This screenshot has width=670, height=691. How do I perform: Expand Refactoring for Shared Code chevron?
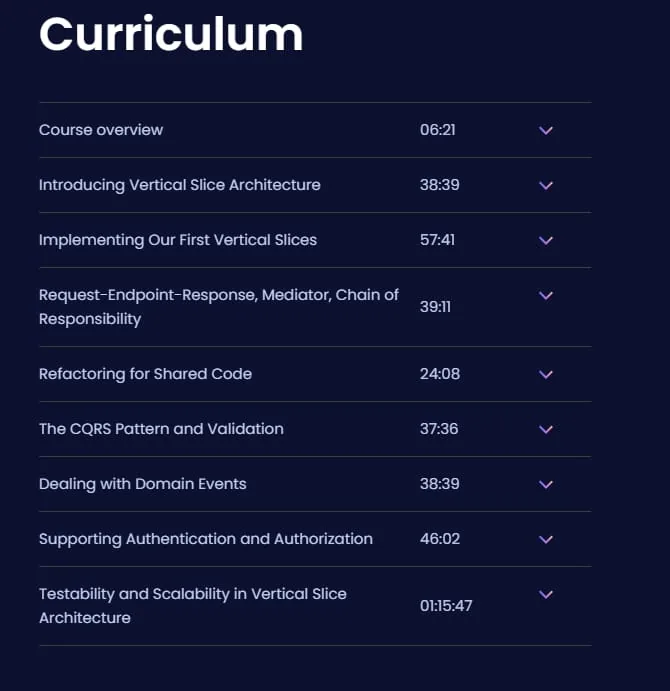(x=546, y=375)
